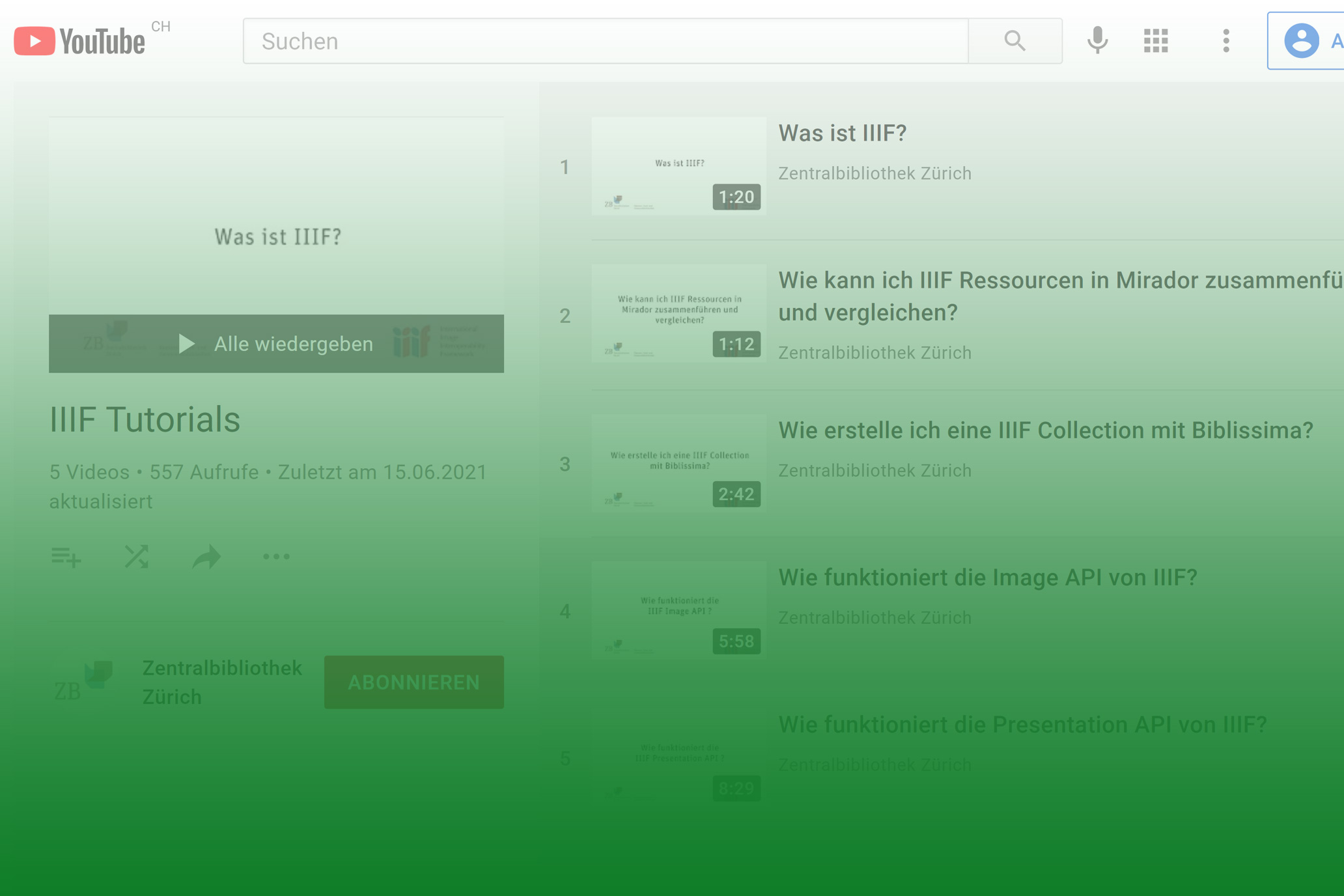1344x896 pixels.
Task: Share the playlist with arrow icon
Action: tap(206, 557)
